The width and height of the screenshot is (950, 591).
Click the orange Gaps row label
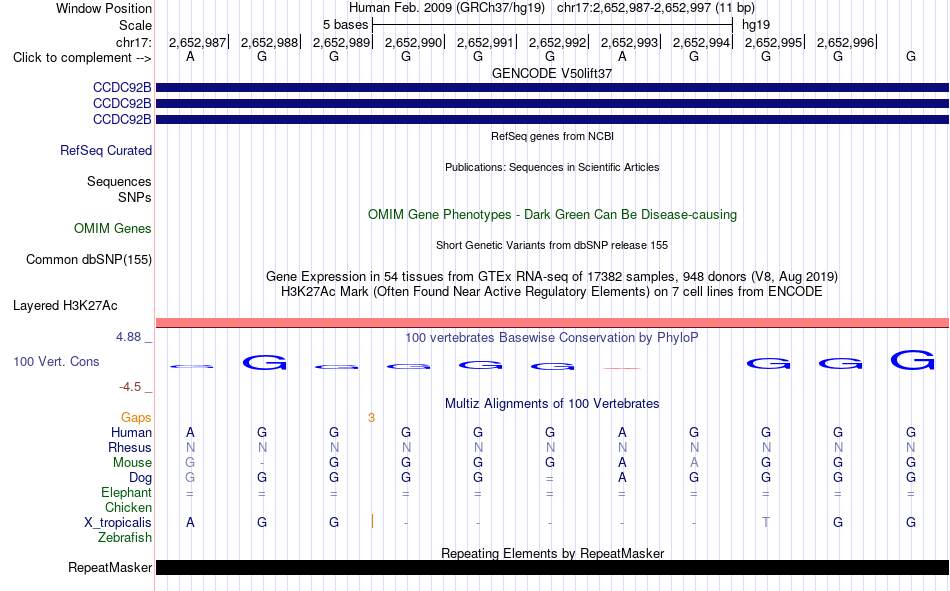tap(136, 418)
